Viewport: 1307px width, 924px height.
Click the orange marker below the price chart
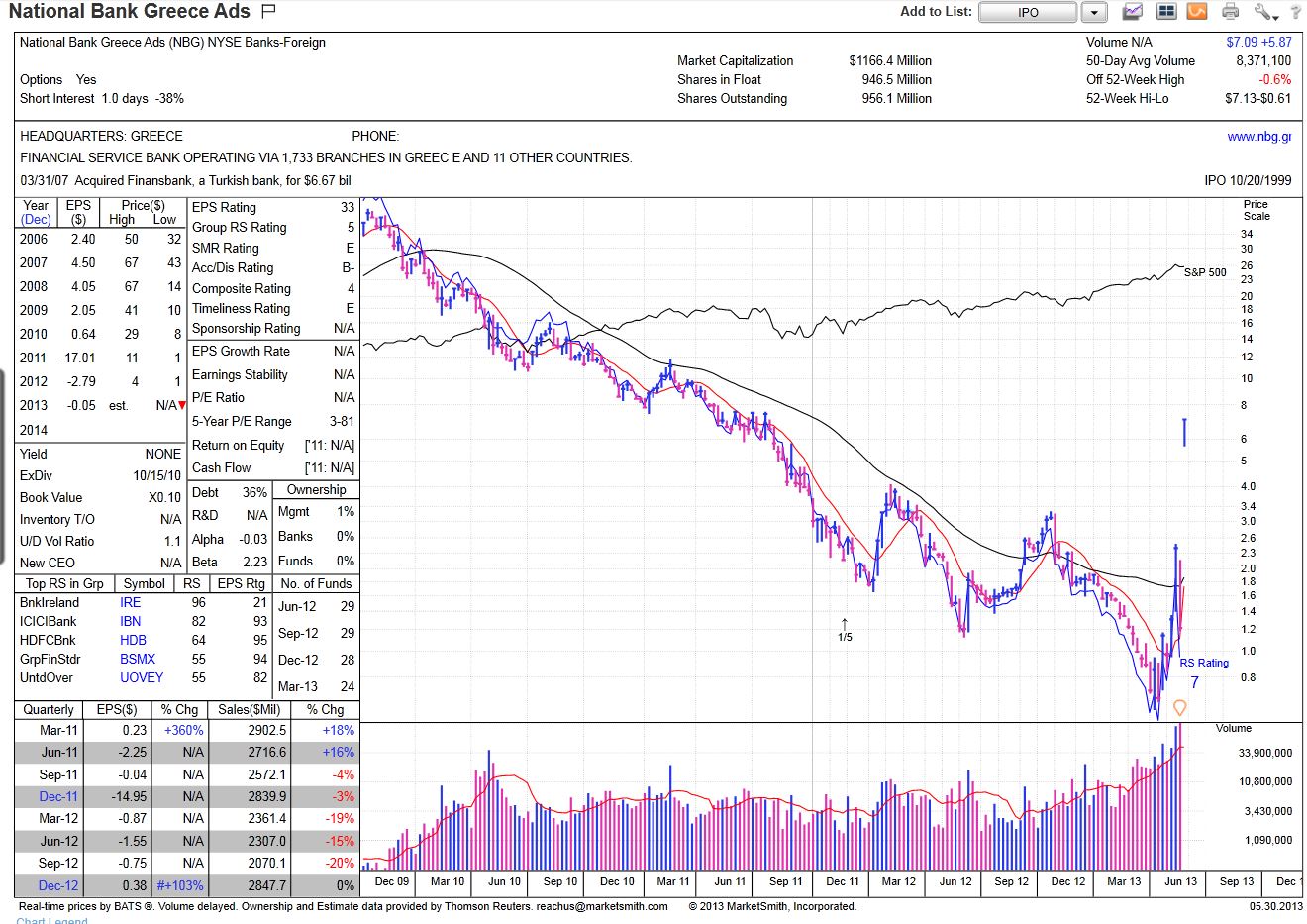[x=1179, y=707]
